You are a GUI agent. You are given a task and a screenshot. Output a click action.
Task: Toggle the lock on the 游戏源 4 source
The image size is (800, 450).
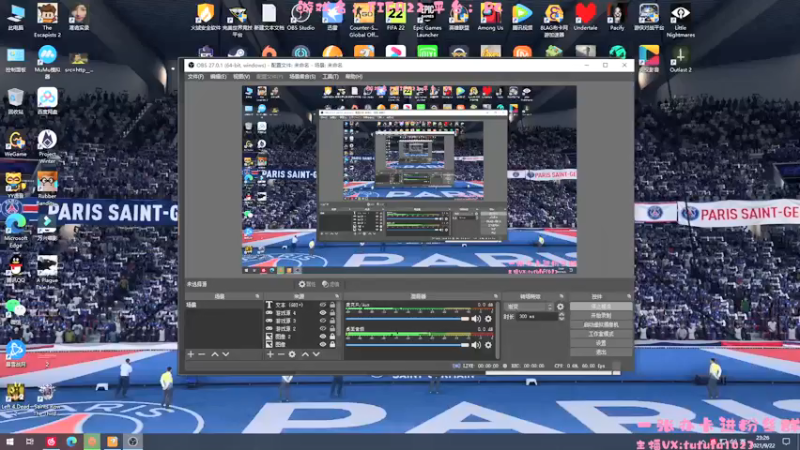point(332,313)
